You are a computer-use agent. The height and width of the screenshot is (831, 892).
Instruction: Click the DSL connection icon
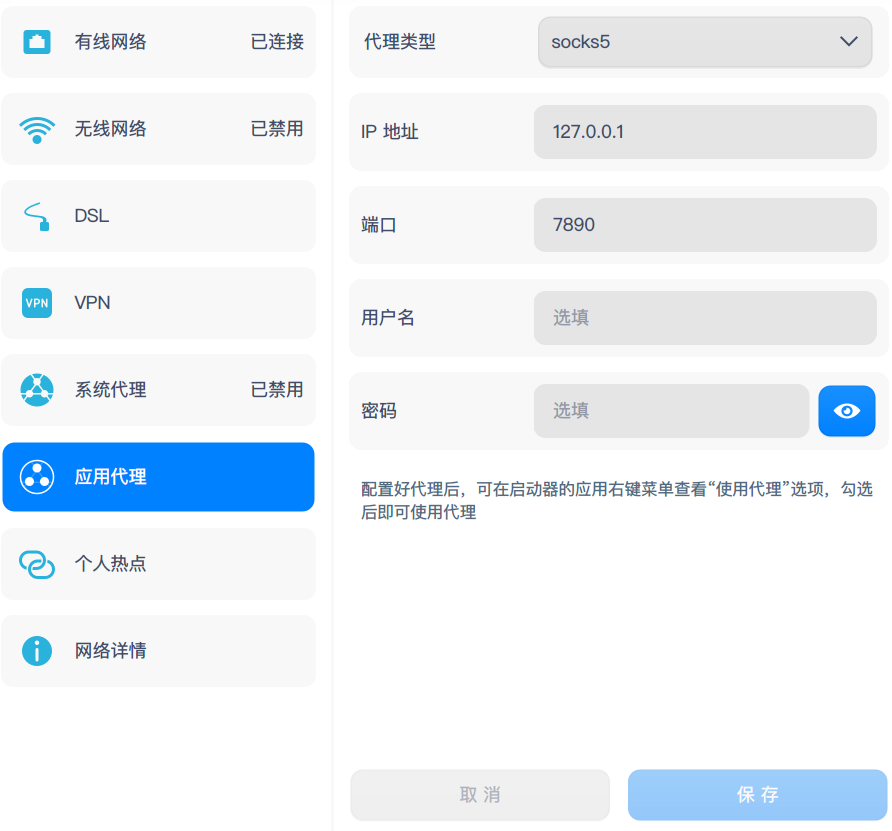point(36,216)
